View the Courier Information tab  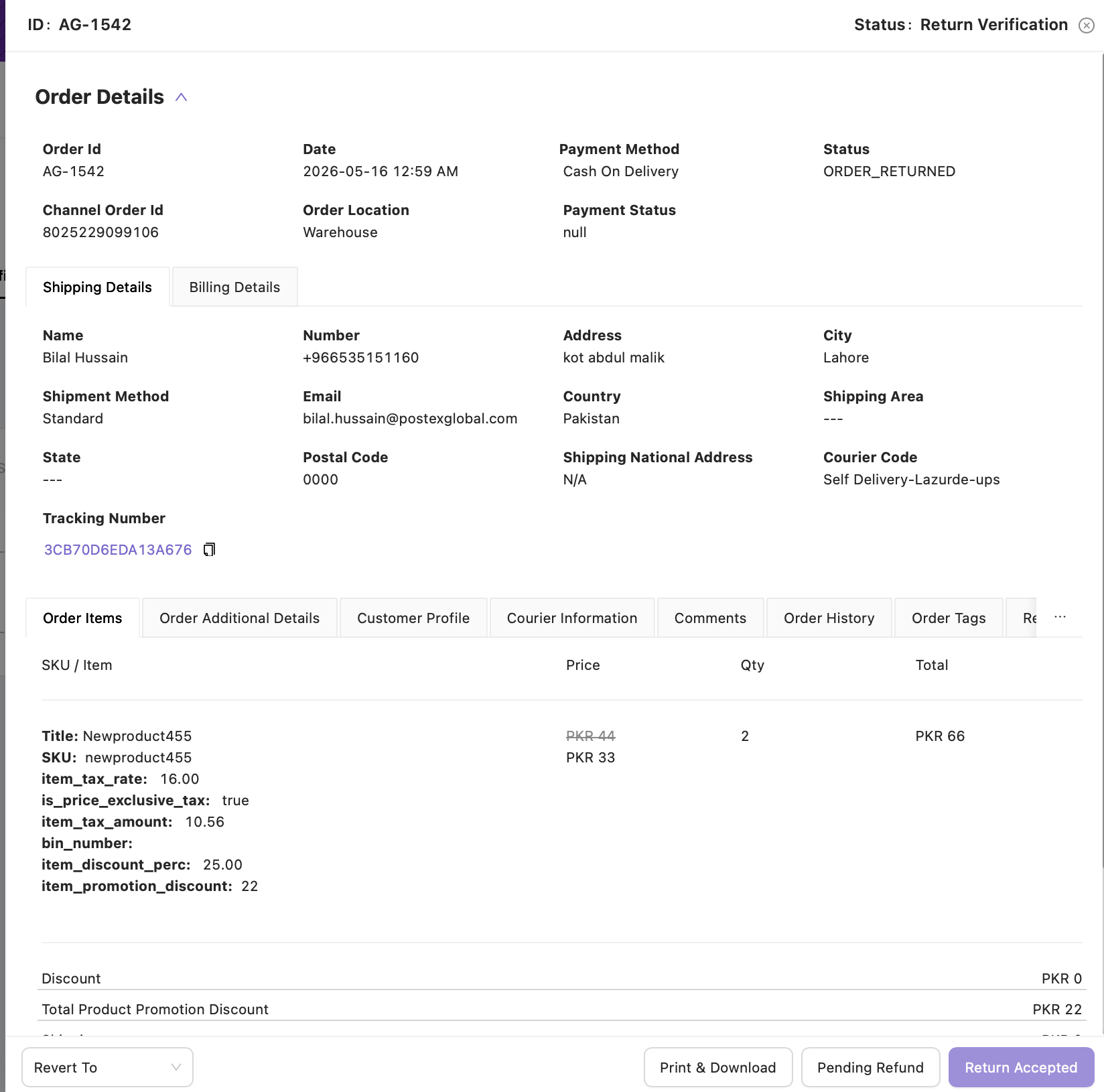(572, 618)
